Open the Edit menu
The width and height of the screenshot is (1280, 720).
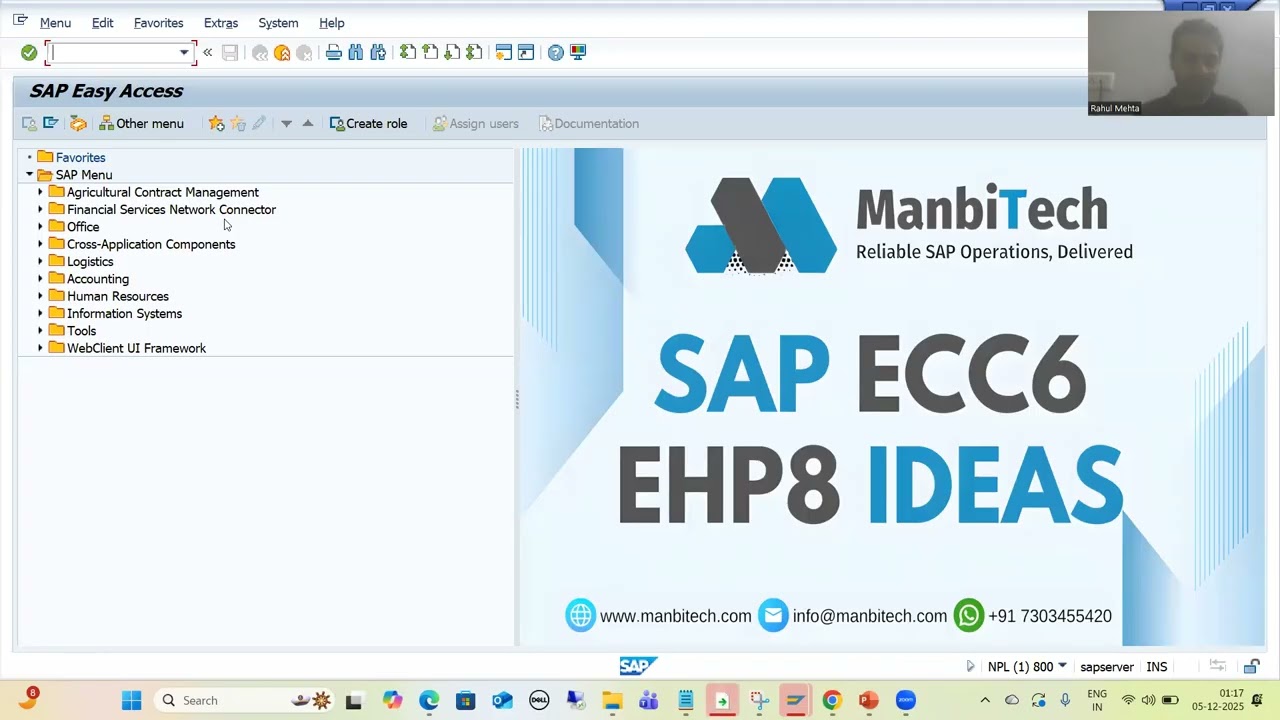pos(102,23)
